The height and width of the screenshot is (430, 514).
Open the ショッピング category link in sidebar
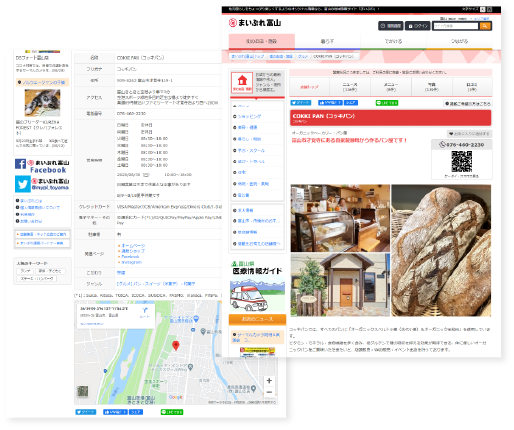(249, 116)
